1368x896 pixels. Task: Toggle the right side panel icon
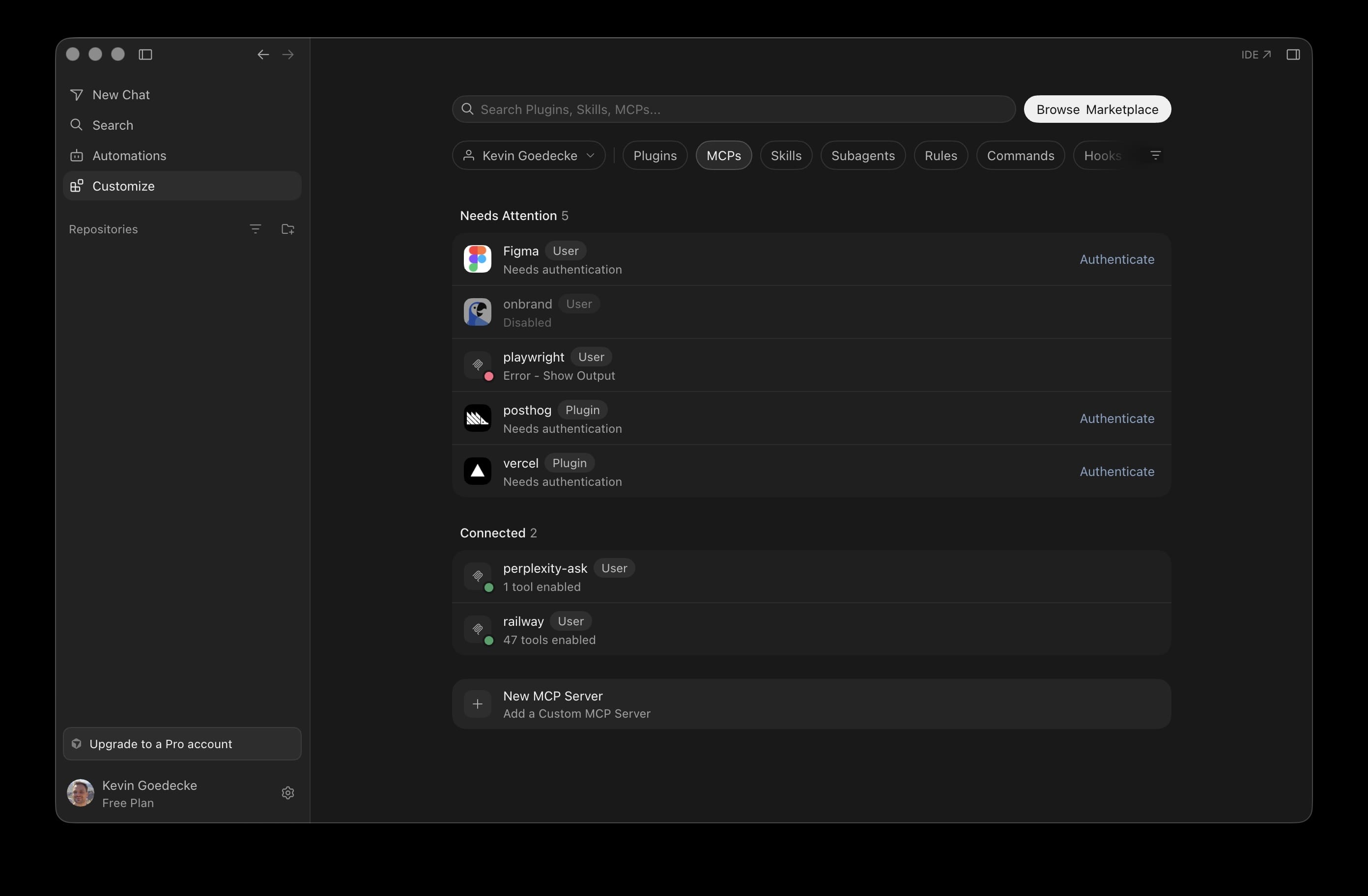point(1293,54)
